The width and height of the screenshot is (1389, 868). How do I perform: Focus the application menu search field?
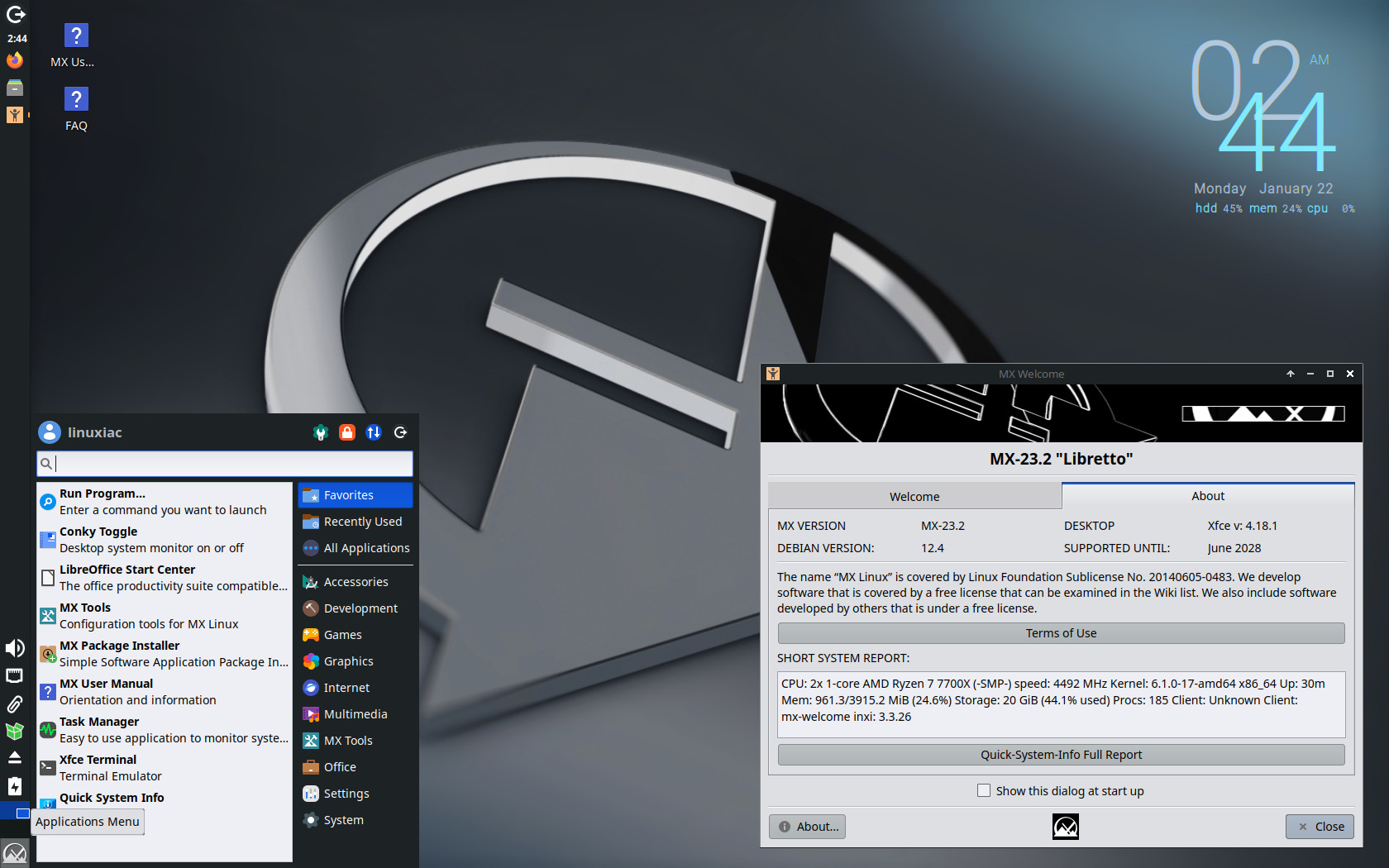tap(225, 464)
